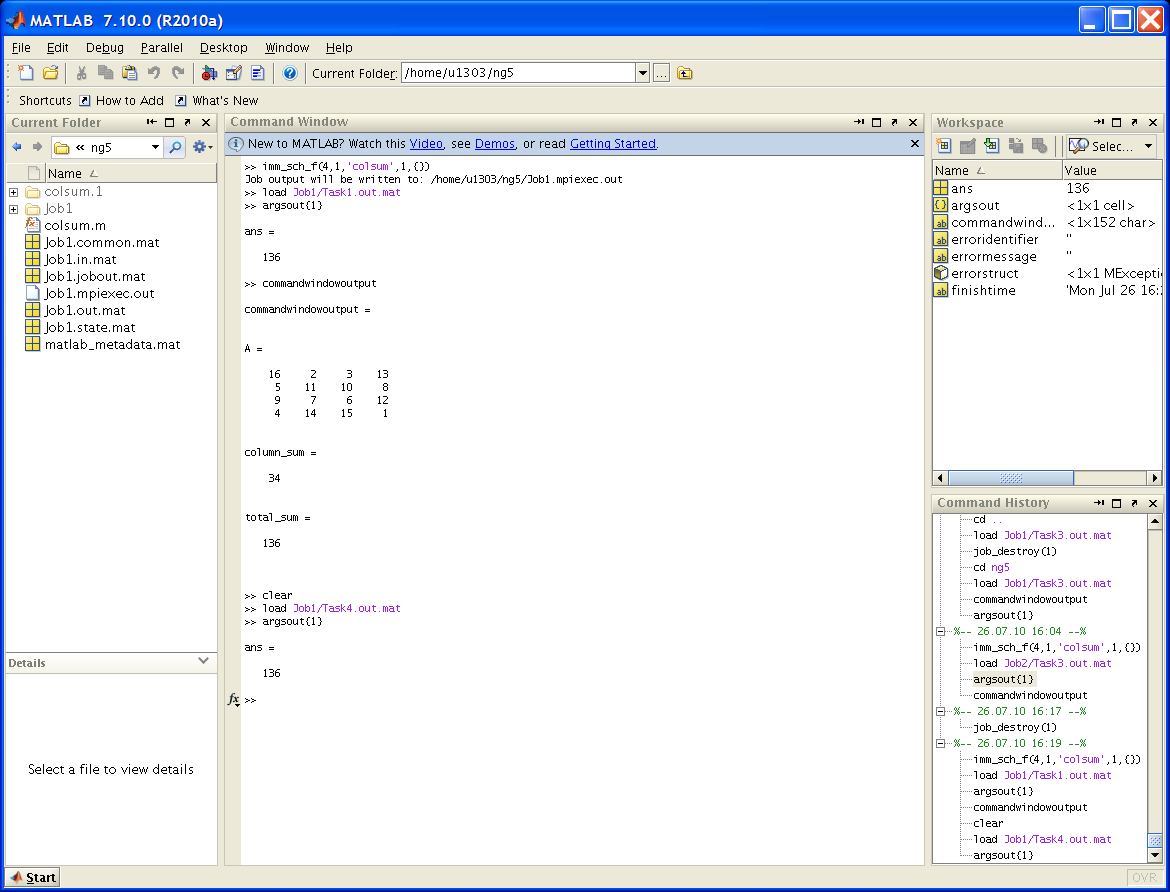Go forward in Current Folder browser
Image resolution: width=1170 pixels, height=892 pixels.
point(37,147)
